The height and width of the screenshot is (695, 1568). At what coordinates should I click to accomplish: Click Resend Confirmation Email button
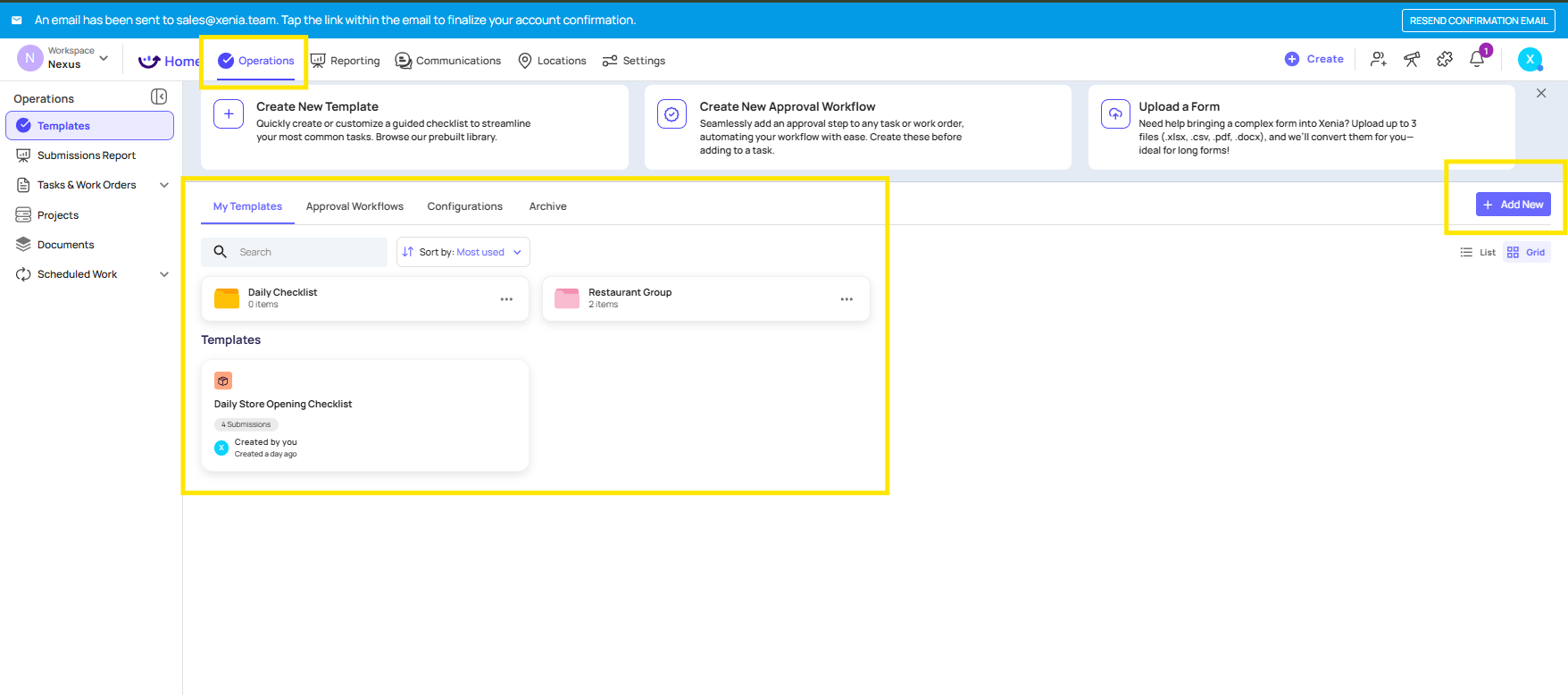point(1478,21)
